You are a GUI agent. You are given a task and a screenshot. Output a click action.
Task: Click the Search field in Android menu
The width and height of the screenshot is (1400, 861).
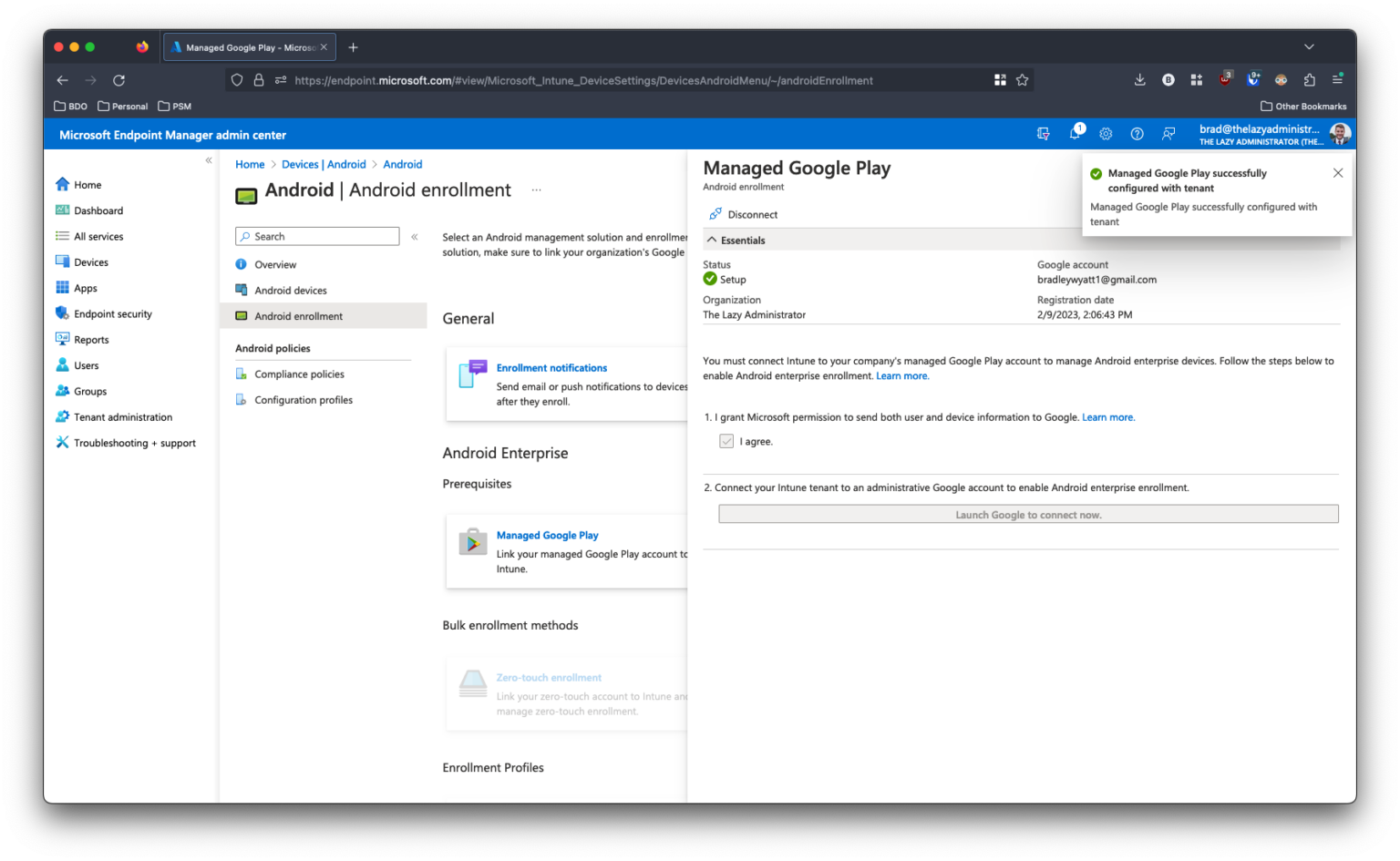click(317, 237)
